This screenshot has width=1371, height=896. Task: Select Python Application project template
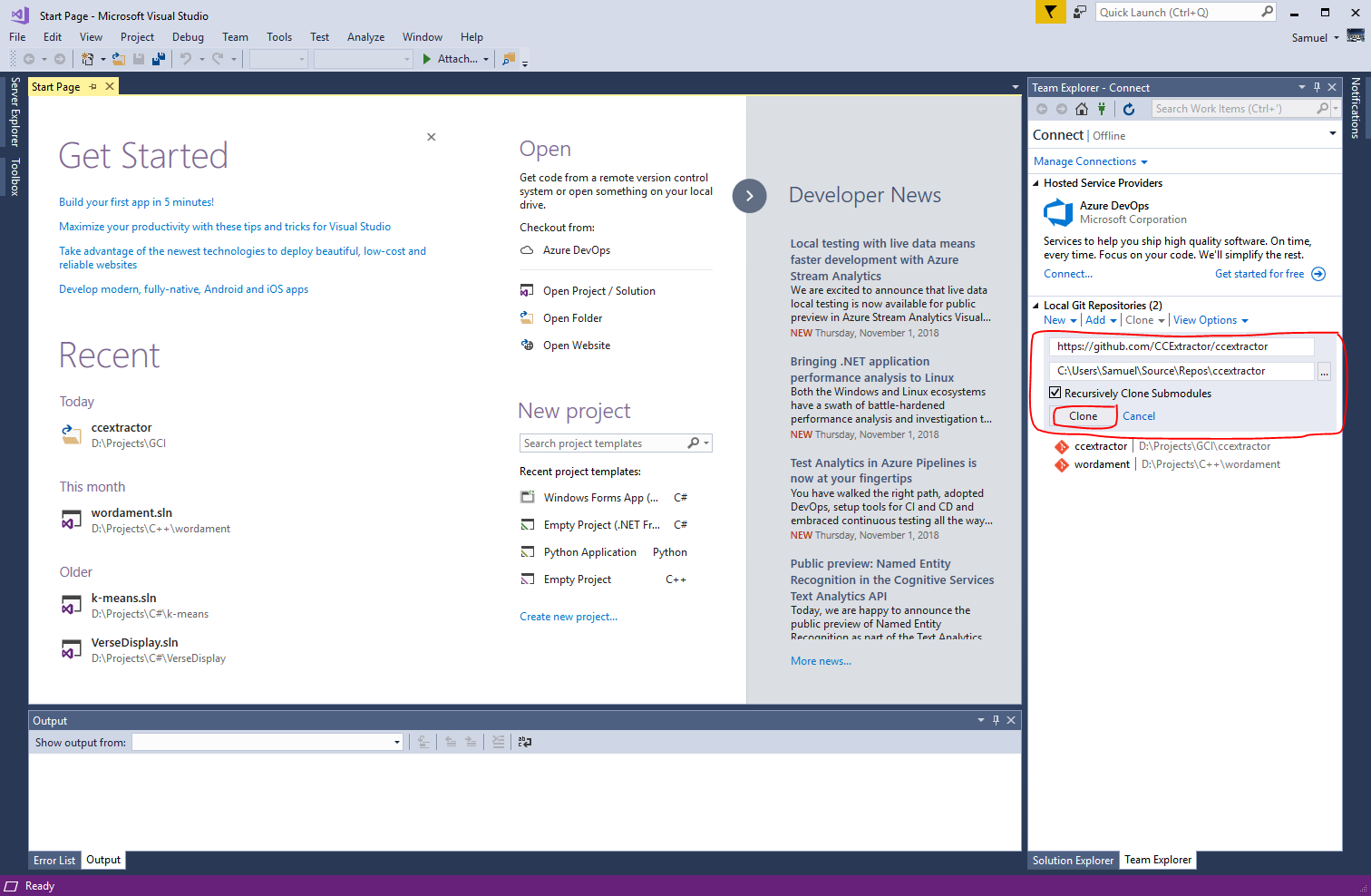point(589,552)
